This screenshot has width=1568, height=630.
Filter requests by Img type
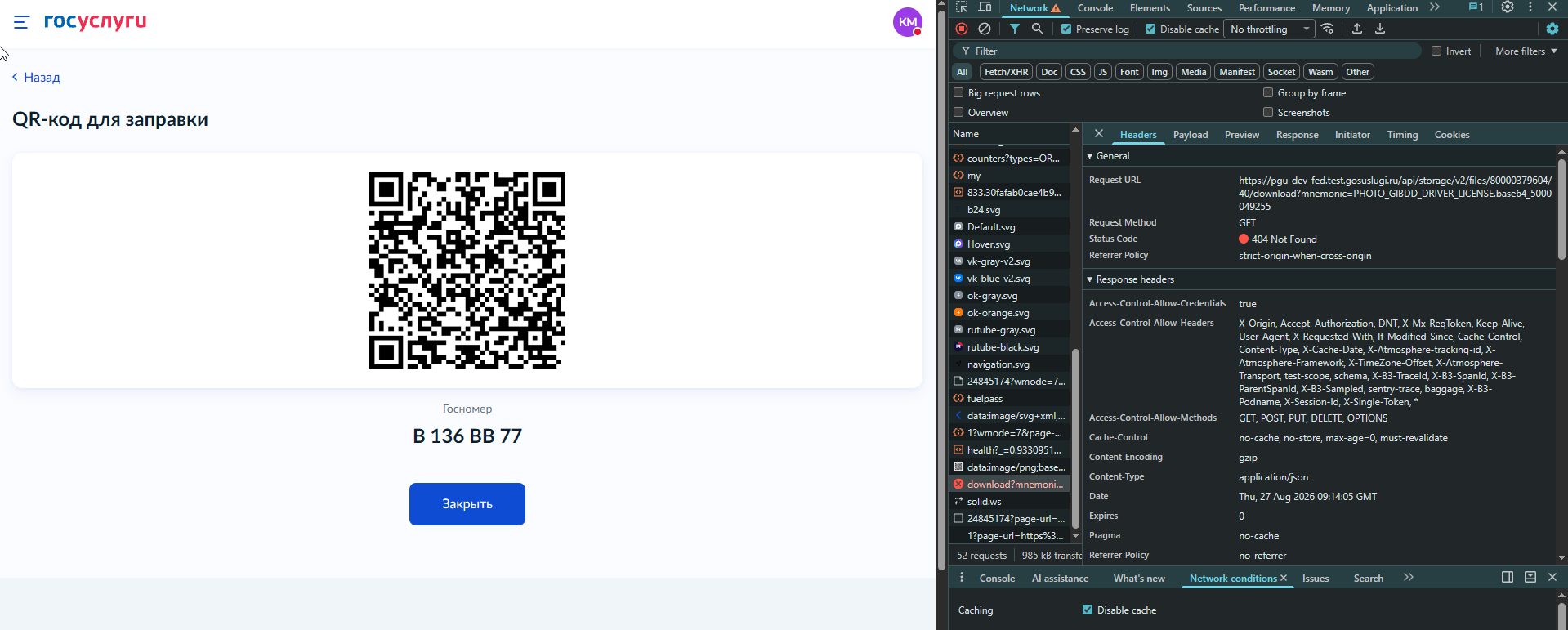1159,72
